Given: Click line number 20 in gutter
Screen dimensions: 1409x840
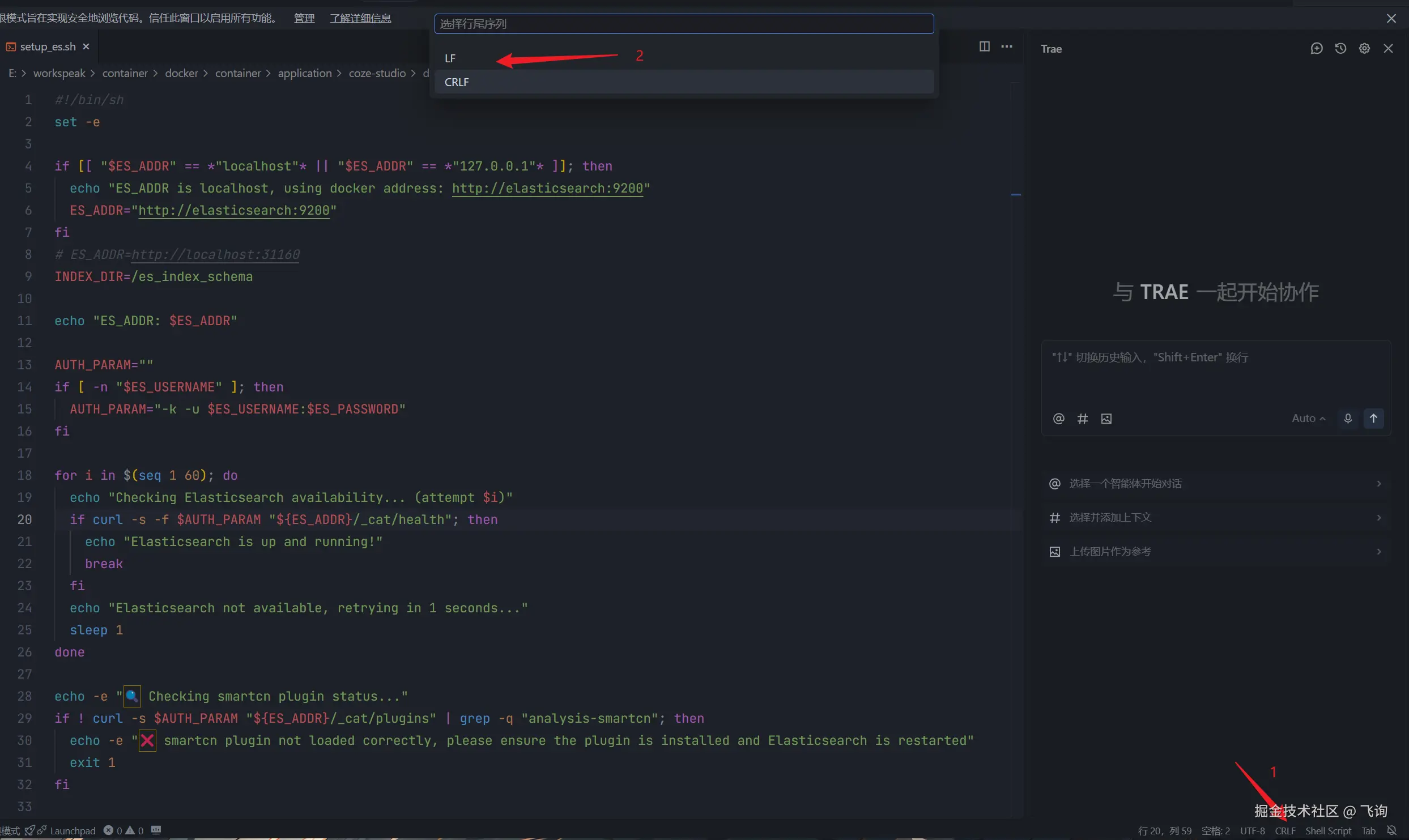Looking at the screenshot, I should point(24,519).
